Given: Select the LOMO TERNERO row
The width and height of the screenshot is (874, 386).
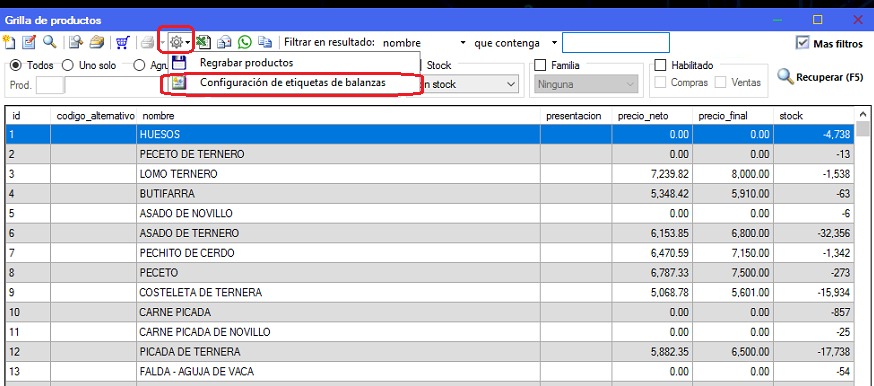Looking at the screenshot, I should click(430, 174).
